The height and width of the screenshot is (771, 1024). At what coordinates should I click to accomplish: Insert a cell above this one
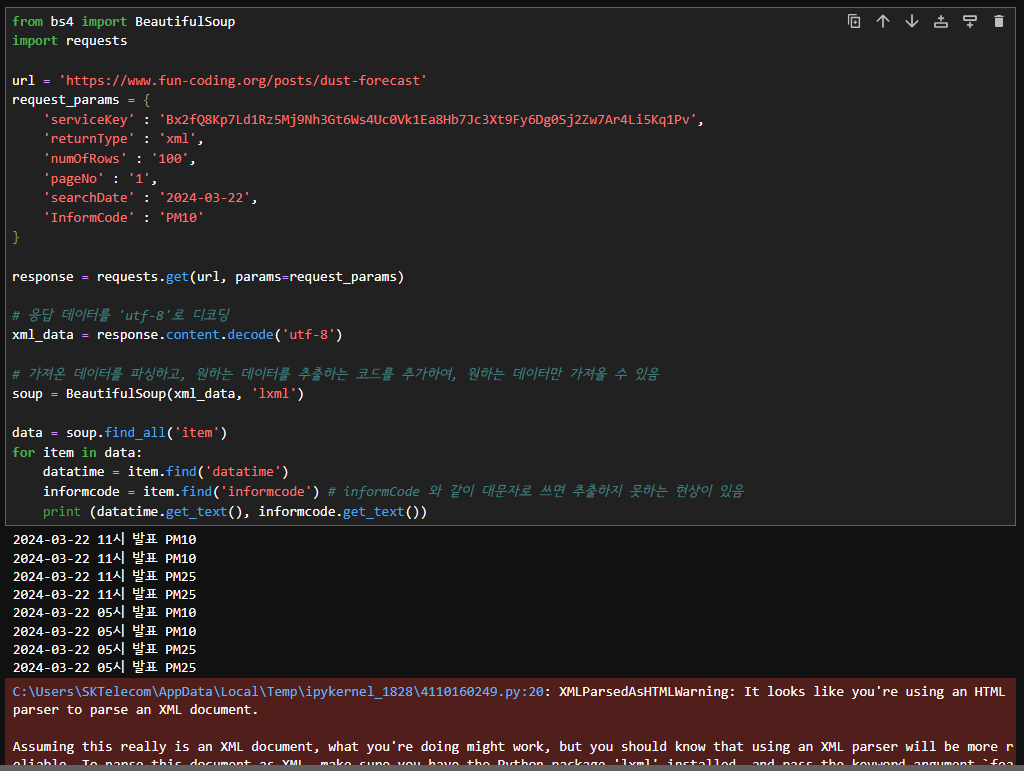[x=941, y=22]
